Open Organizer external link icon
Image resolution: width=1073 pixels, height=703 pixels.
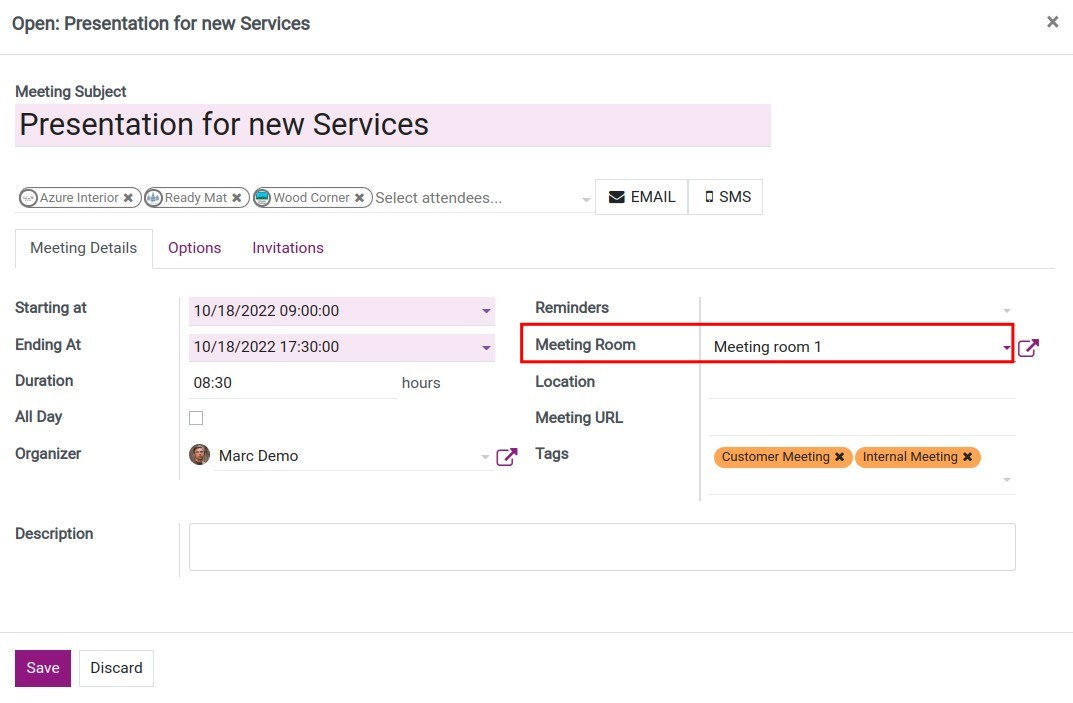(507, 457)
